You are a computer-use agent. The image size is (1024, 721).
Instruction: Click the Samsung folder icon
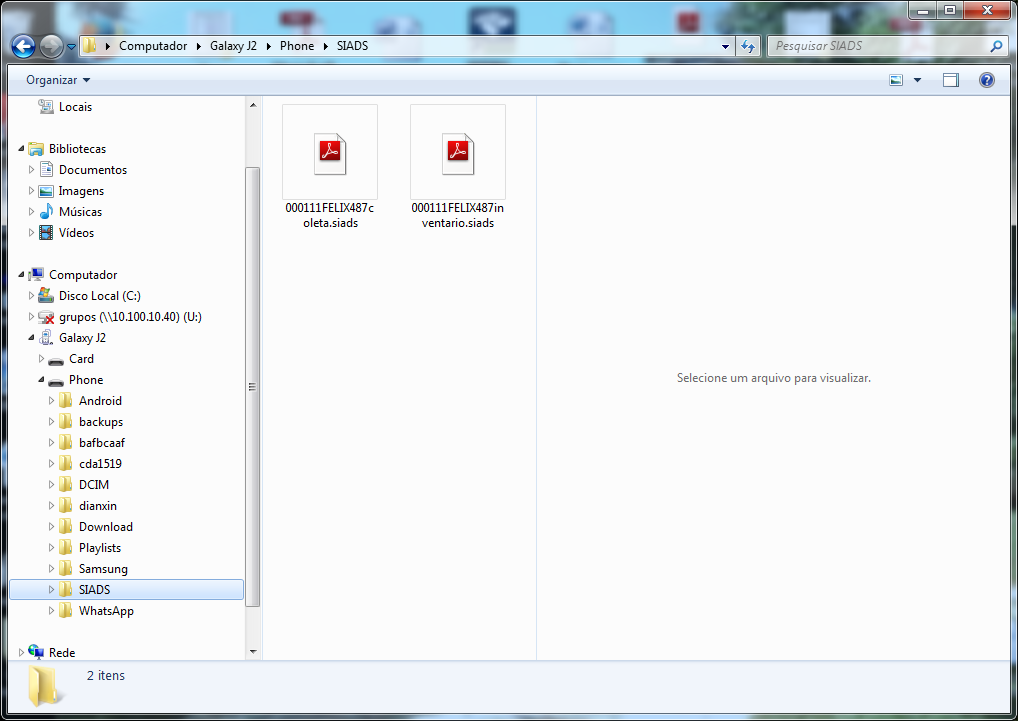pyautogui.click(x=66, y=568)
